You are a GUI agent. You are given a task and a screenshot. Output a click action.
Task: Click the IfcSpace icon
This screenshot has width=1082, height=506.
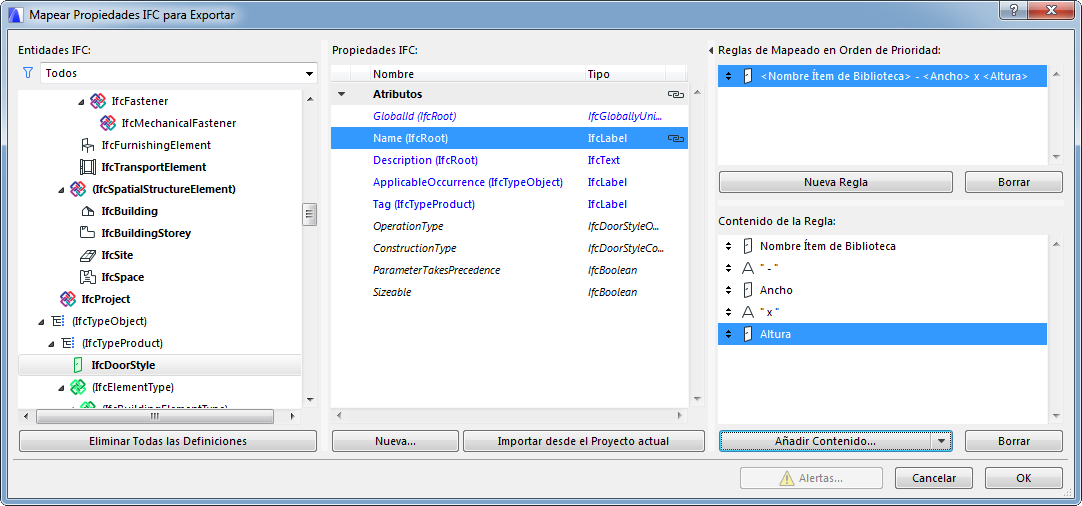(88, 278)
